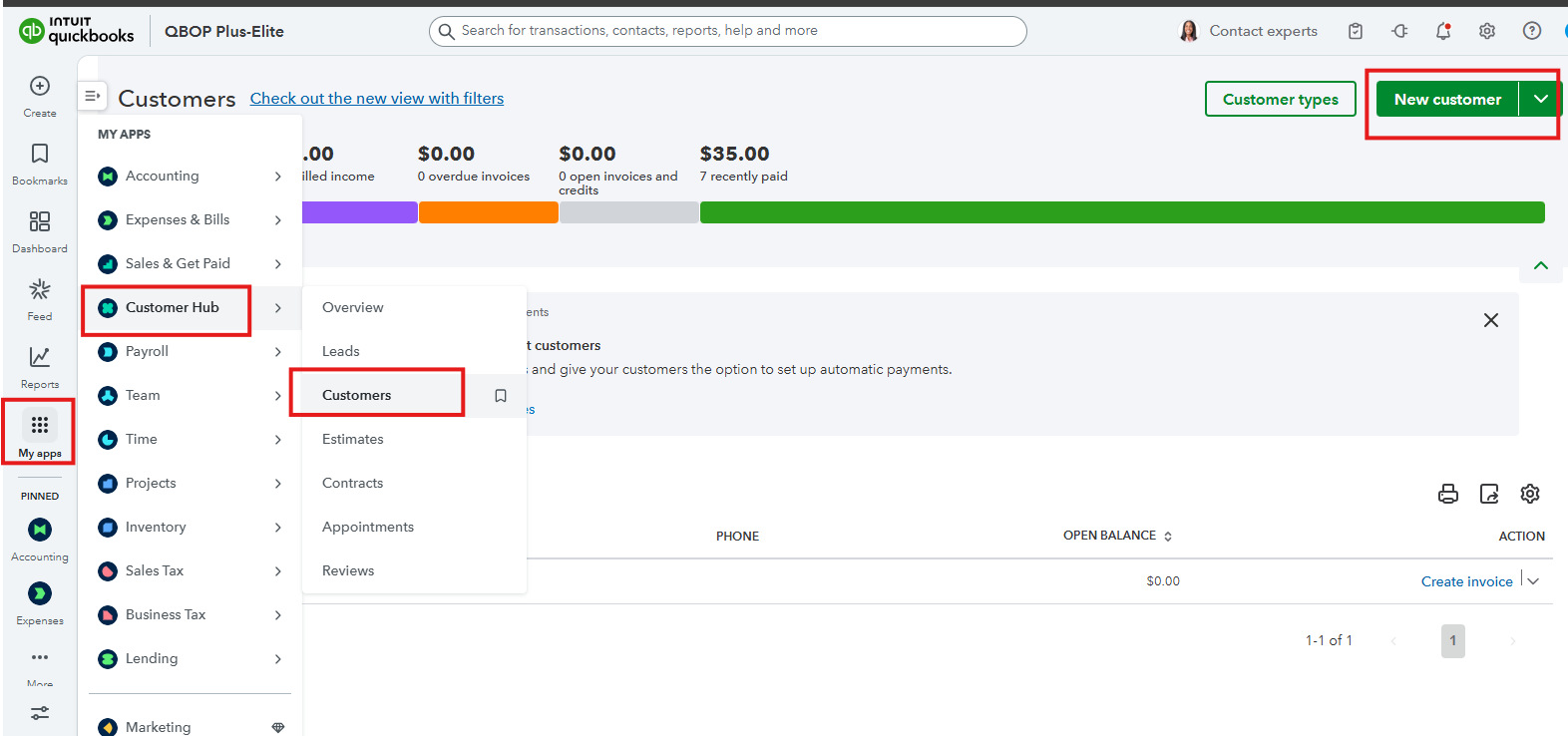The width and height of the screenshot is (1568, 736).
Task: Click the Create plus icon
Action: pyautogui.click(x=40, y=87)
